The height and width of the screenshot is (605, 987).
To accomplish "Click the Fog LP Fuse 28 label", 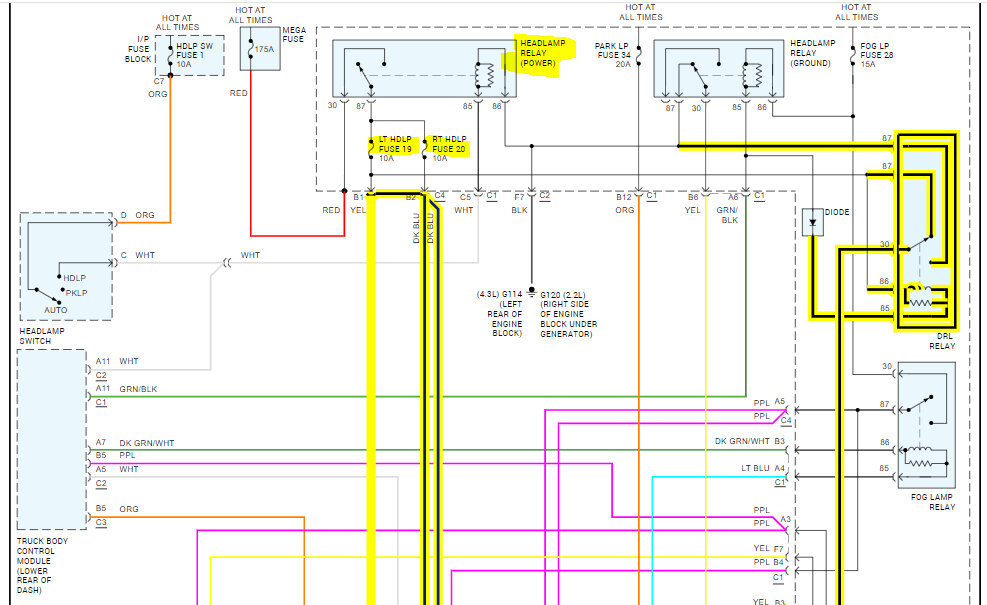I will click(876, 55).
